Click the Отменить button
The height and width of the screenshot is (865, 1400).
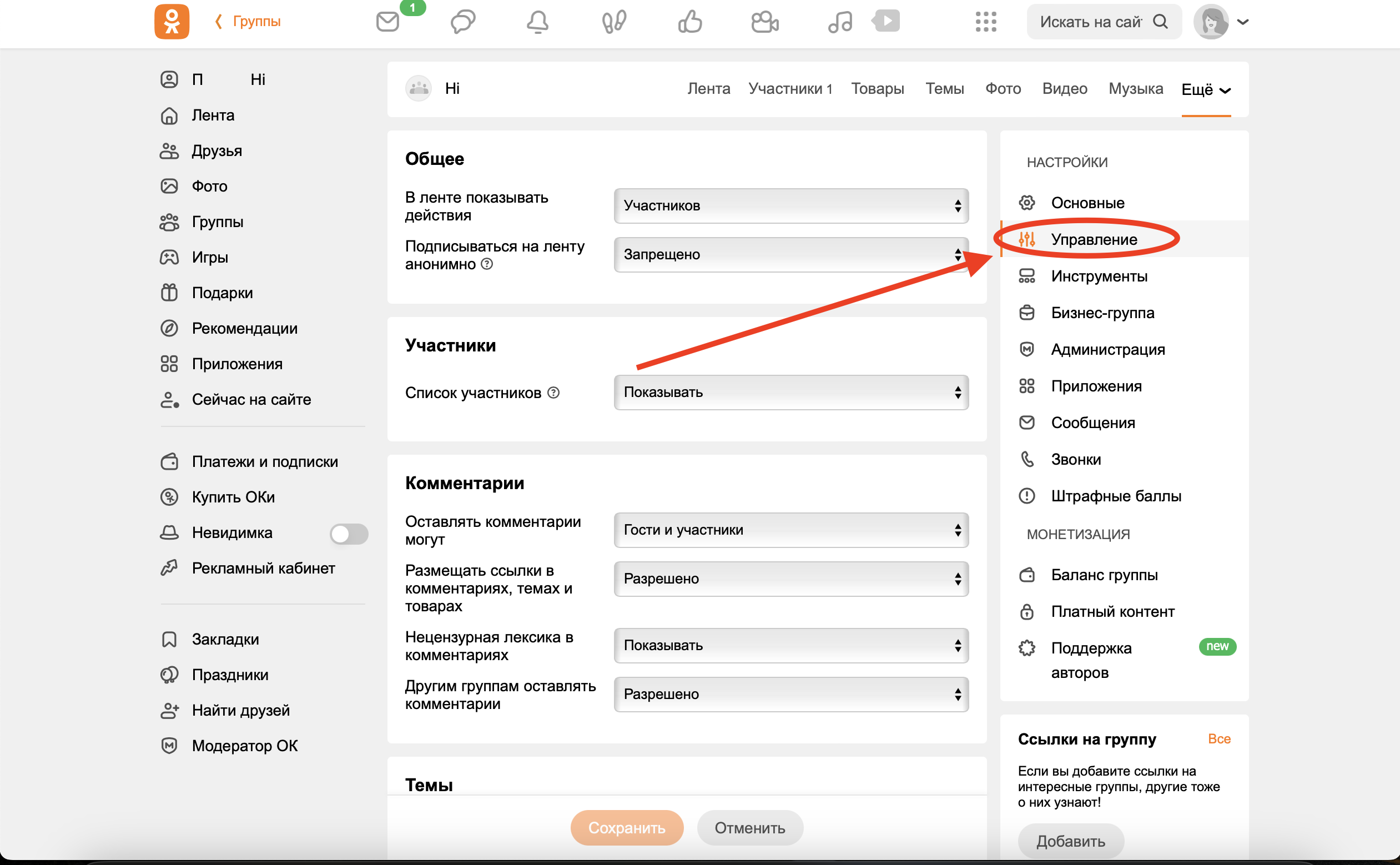749,827
